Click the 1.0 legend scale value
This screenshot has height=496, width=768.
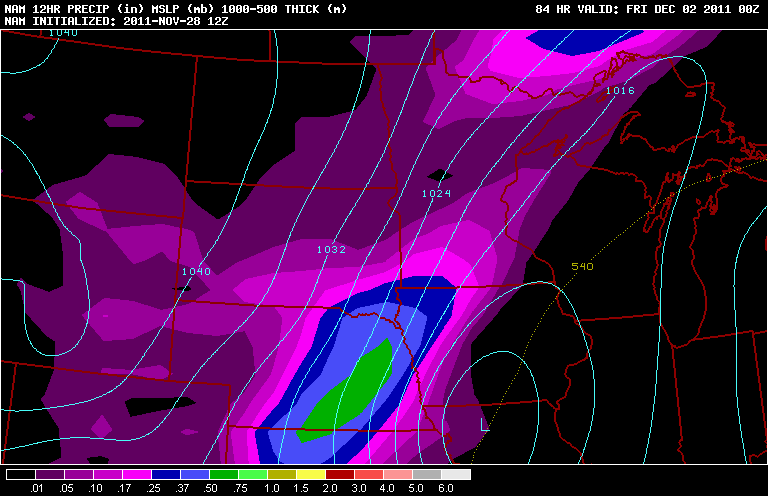coord(272,488)
